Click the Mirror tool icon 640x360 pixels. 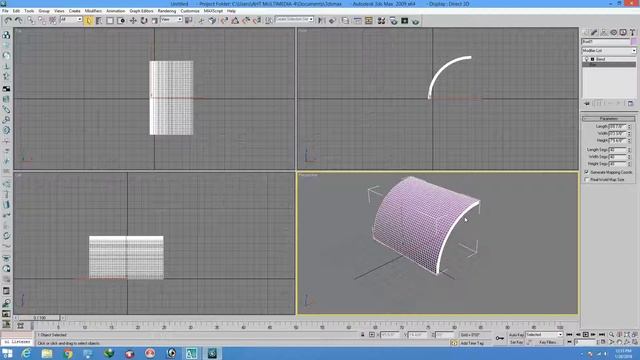[x=322, y=20]
